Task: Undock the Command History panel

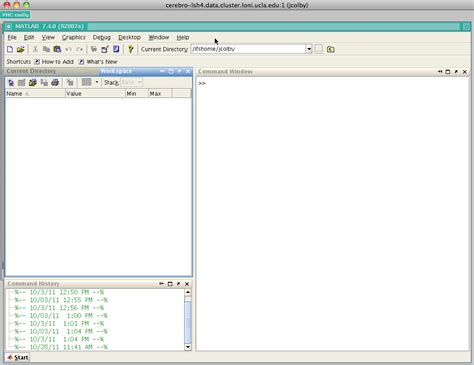Action: (178, 284)
